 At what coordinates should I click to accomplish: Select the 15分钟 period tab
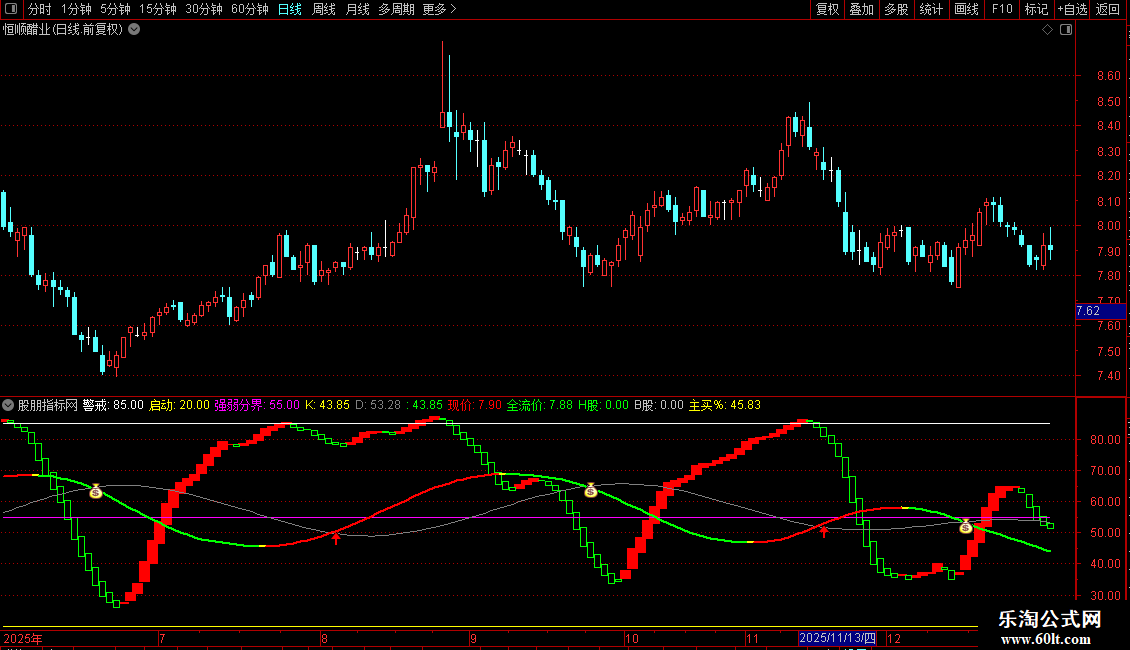(158, 9)
